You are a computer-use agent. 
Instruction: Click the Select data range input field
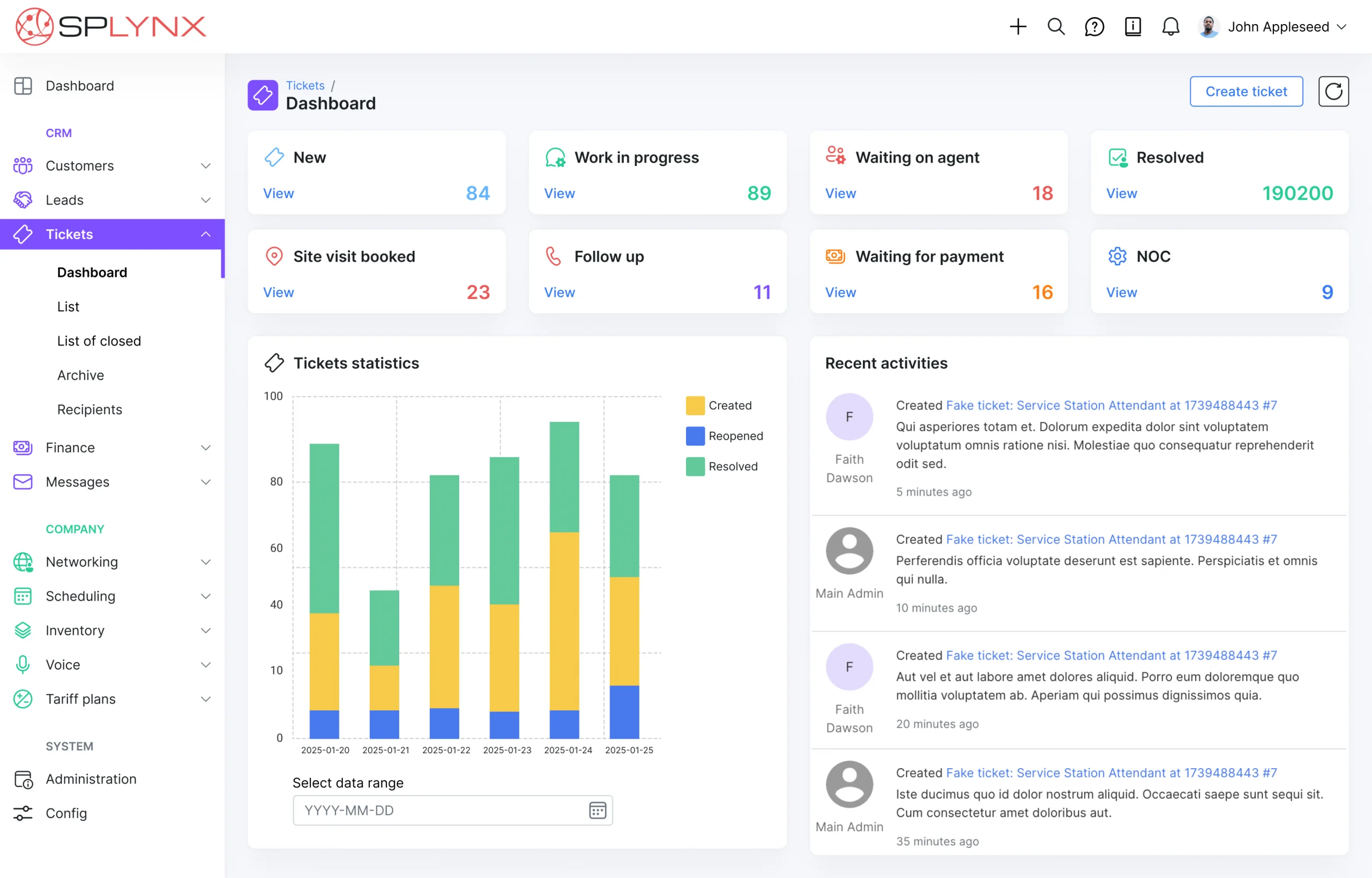pos(434,810)
